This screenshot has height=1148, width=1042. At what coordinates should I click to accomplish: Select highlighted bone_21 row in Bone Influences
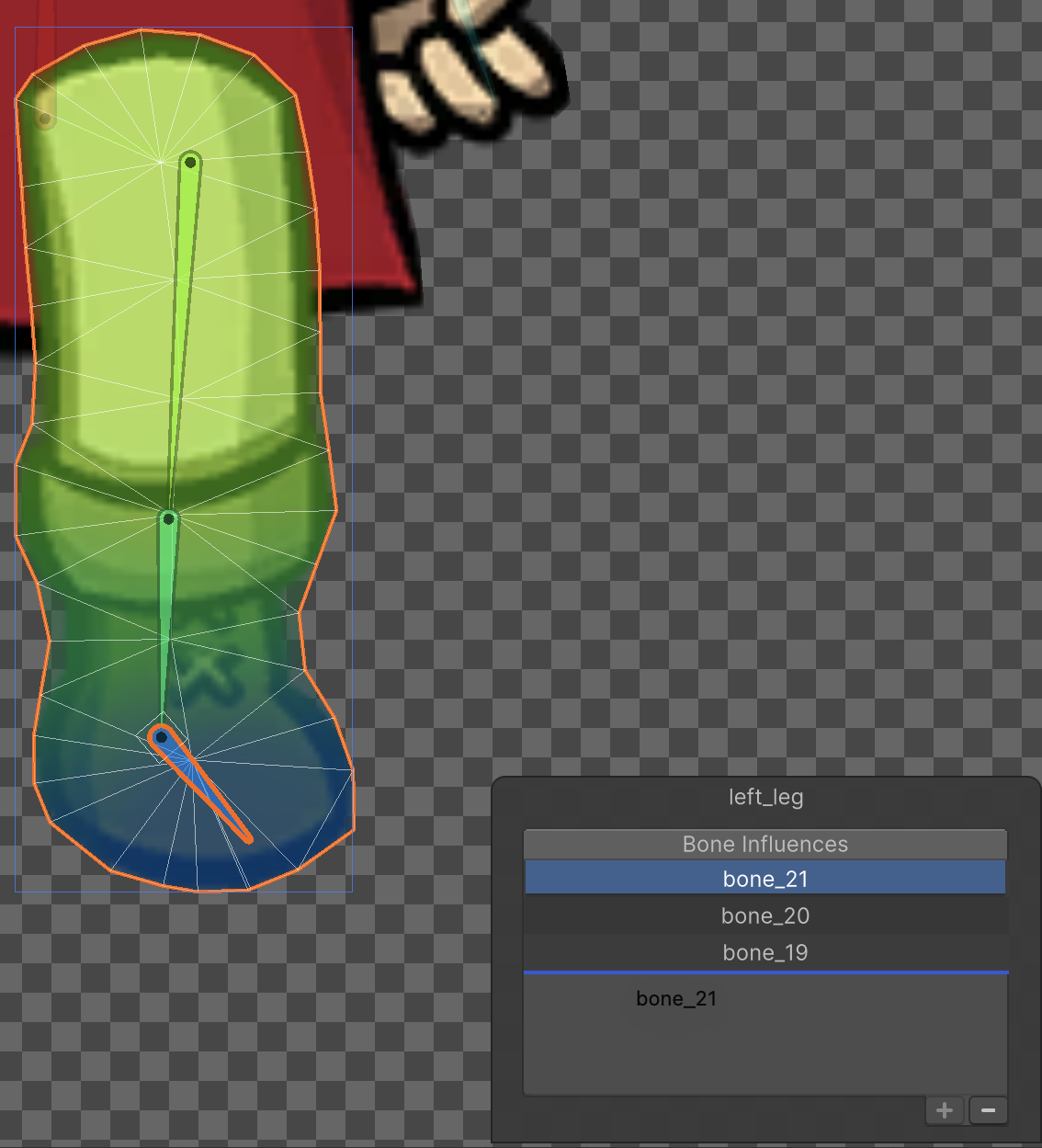point(765,879)
